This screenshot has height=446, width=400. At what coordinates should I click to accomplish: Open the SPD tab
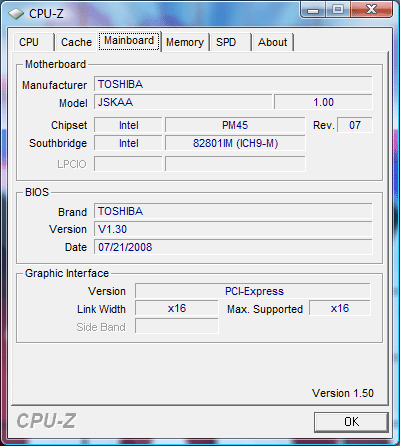(x=230, y=42)
